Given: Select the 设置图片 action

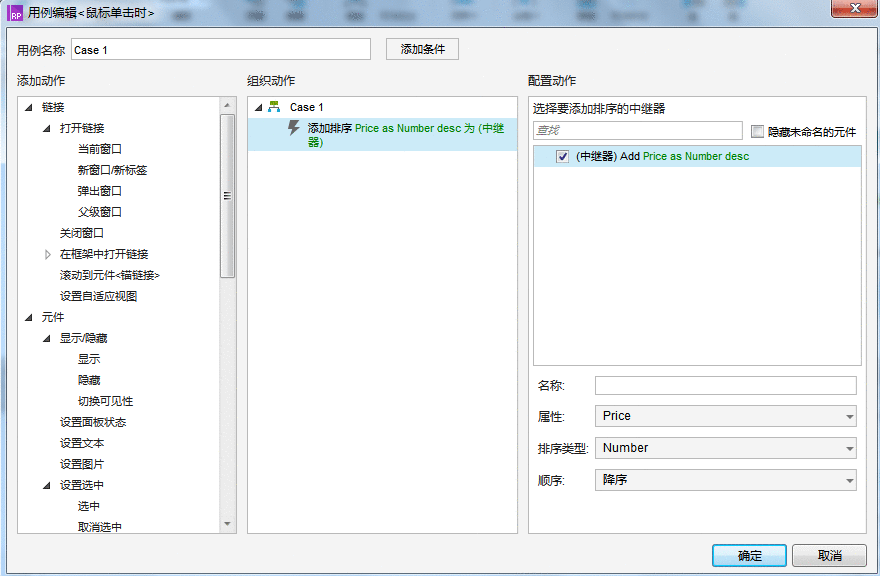Looking at the screenshot, I should point(81,464).
